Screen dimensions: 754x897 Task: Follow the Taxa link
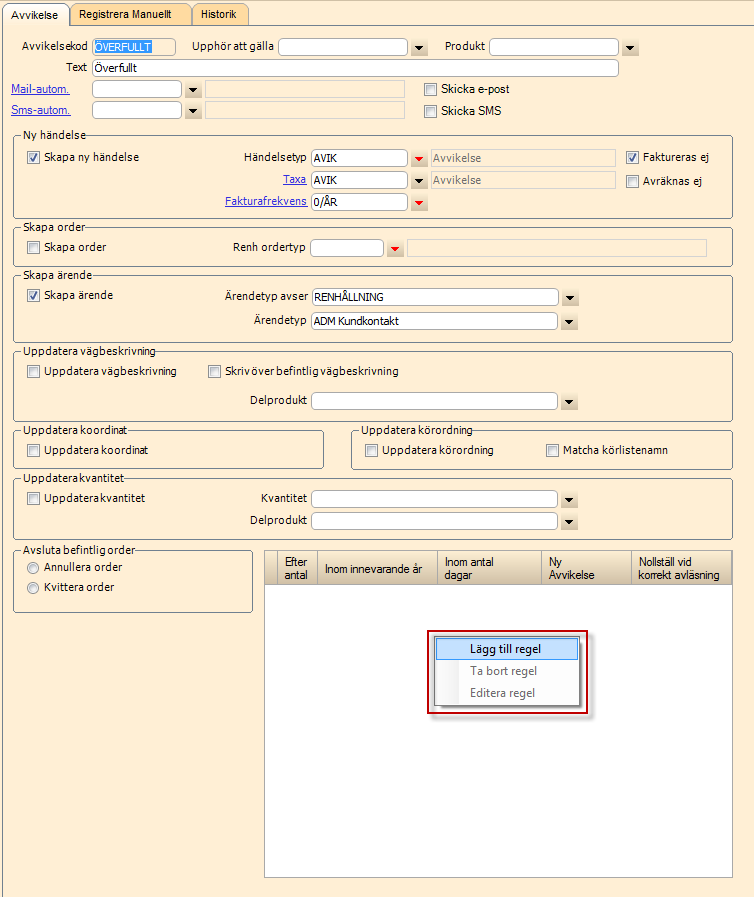coord(294,180)
